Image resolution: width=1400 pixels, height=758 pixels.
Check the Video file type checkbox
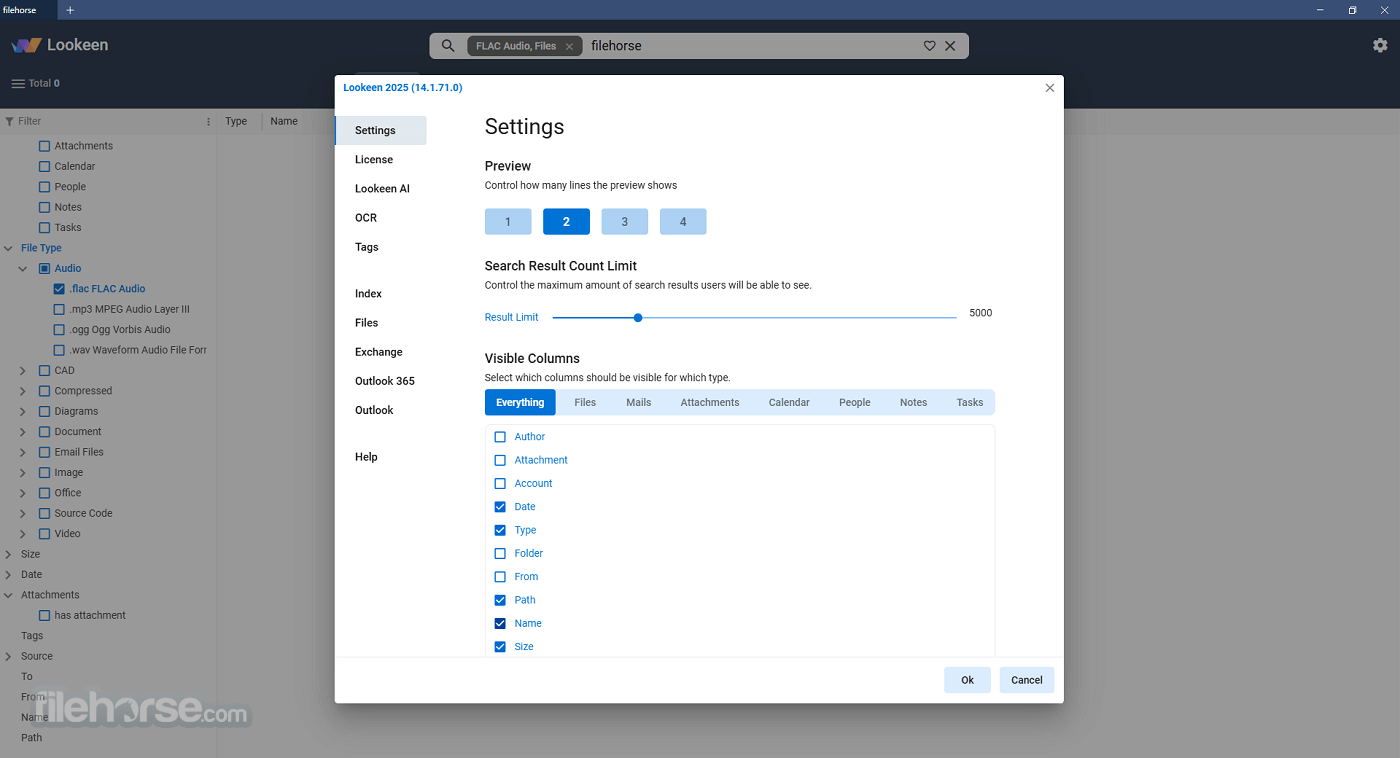pyautogui.click(x=44, y=534)
